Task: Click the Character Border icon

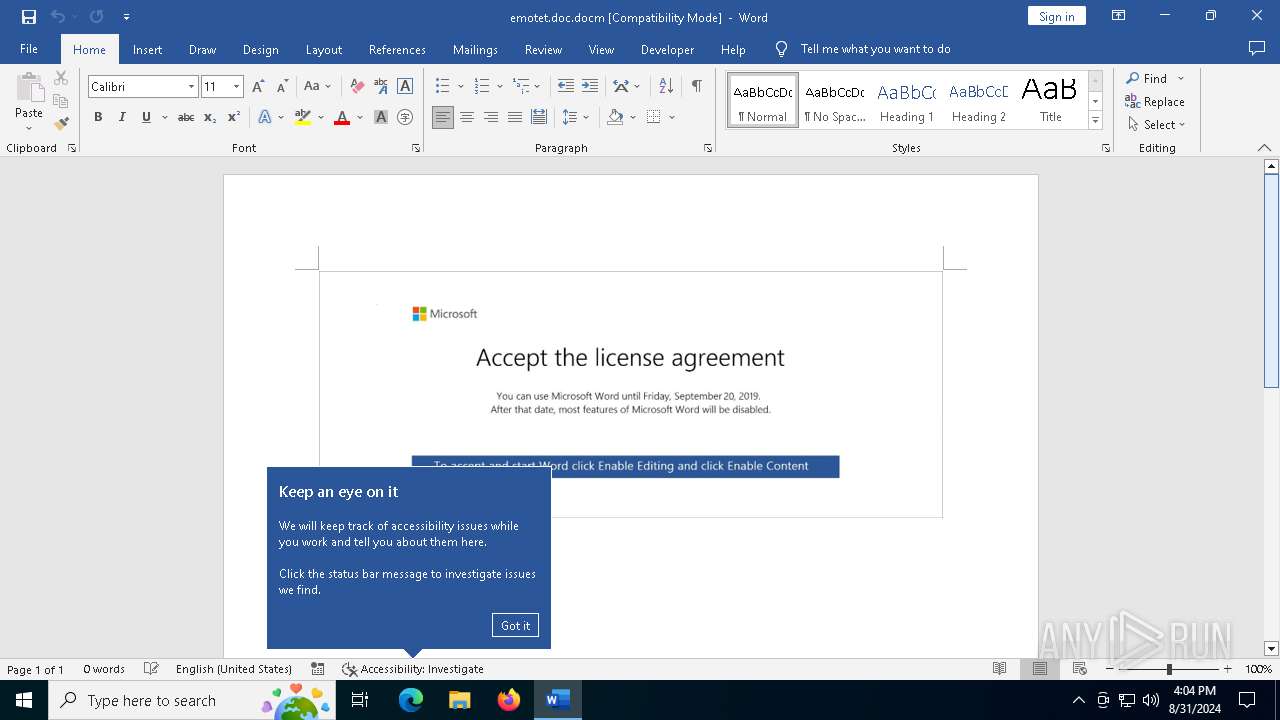Action: tap(405, 86)
